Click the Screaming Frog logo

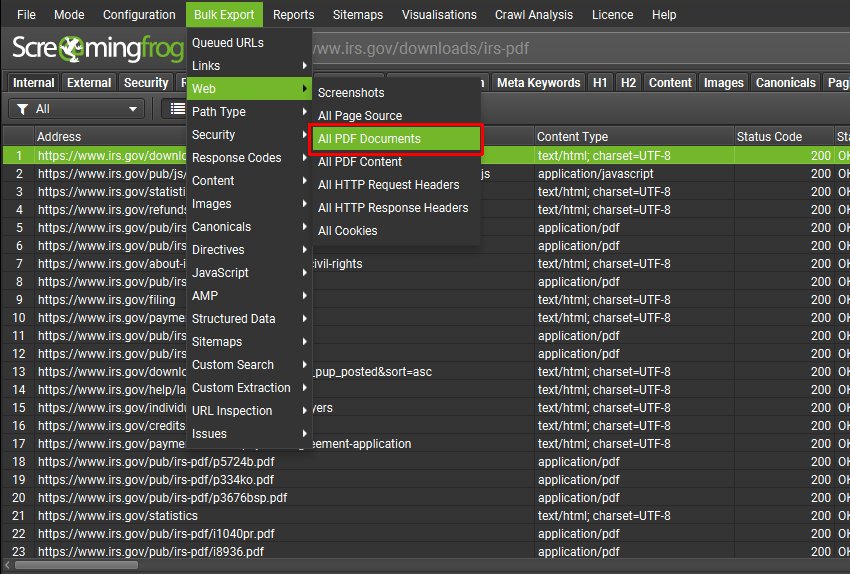click(98, 49)
